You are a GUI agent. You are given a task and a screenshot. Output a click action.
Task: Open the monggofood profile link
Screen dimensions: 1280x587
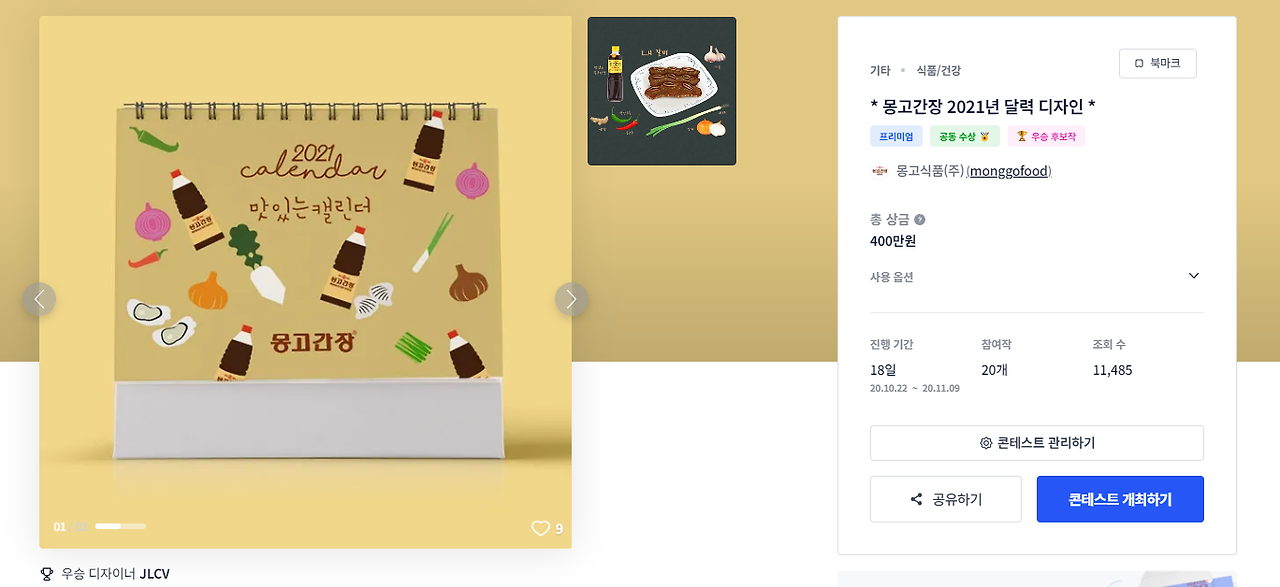(x=1009, y=171)
